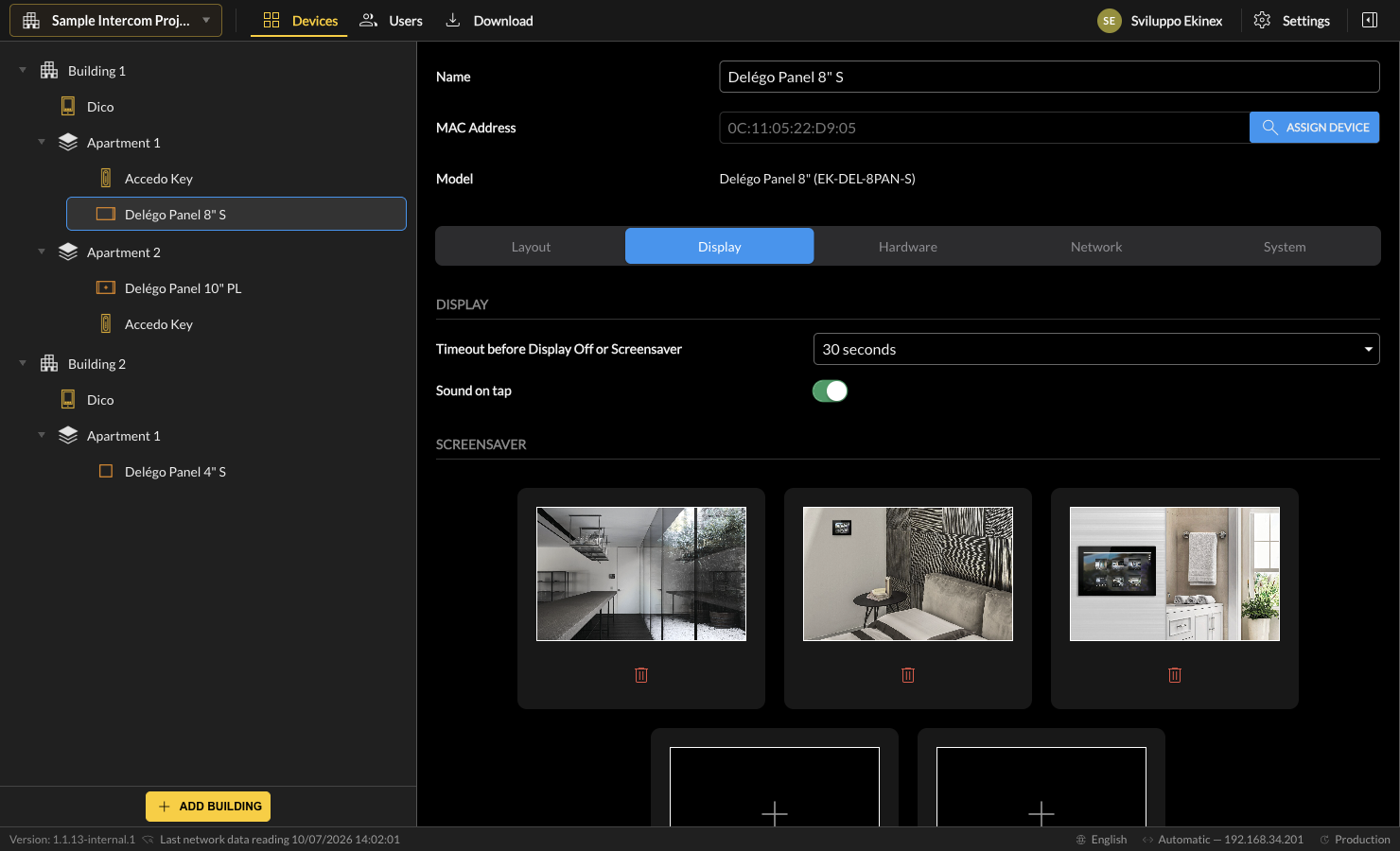
Task: Click the ASSIGN DEVICE button
Action: tap(1314, 128)
